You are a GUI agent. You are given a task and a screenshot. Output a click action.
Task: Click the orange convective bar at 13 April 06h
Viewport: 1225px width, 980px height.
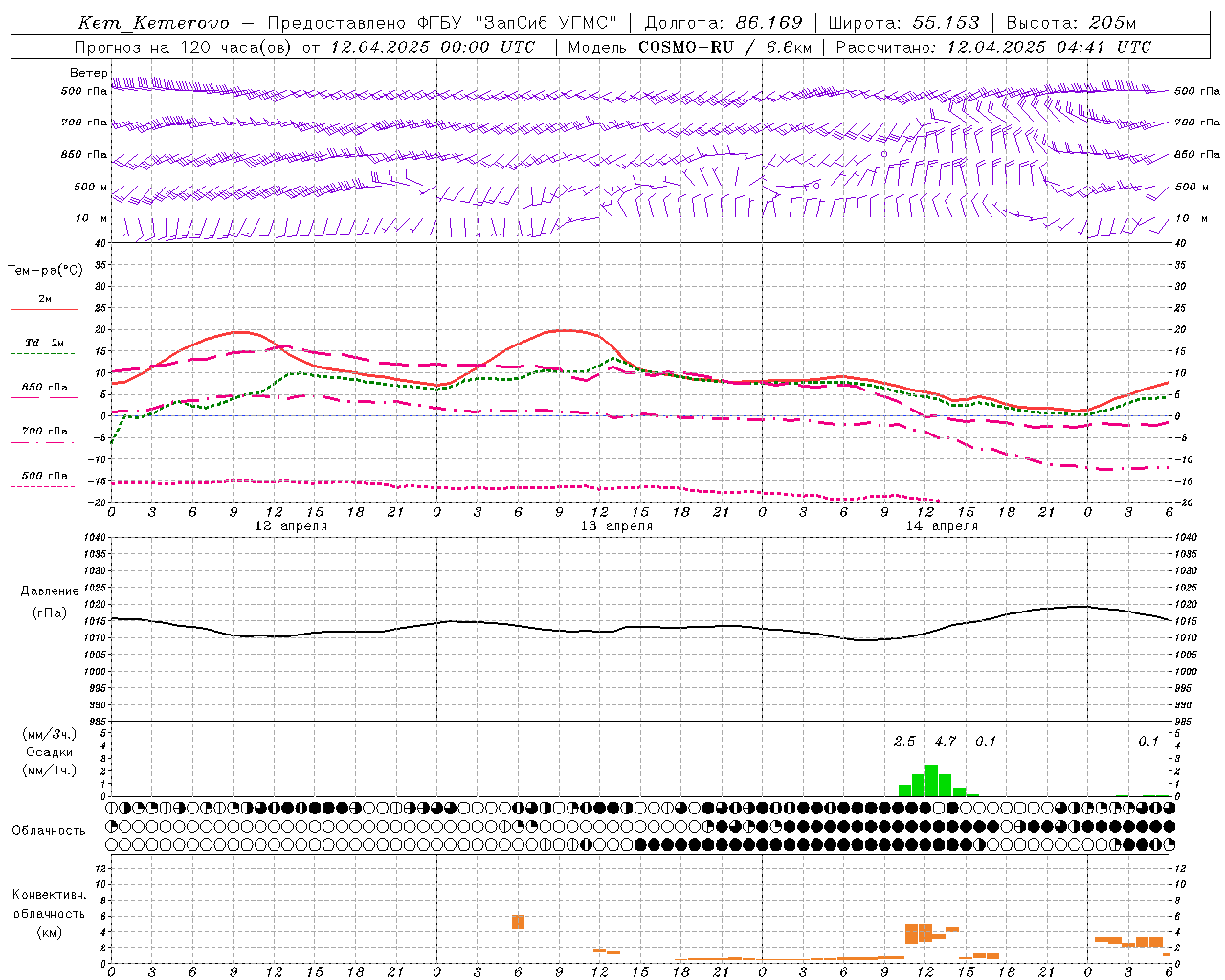click(x=519, y=923)
